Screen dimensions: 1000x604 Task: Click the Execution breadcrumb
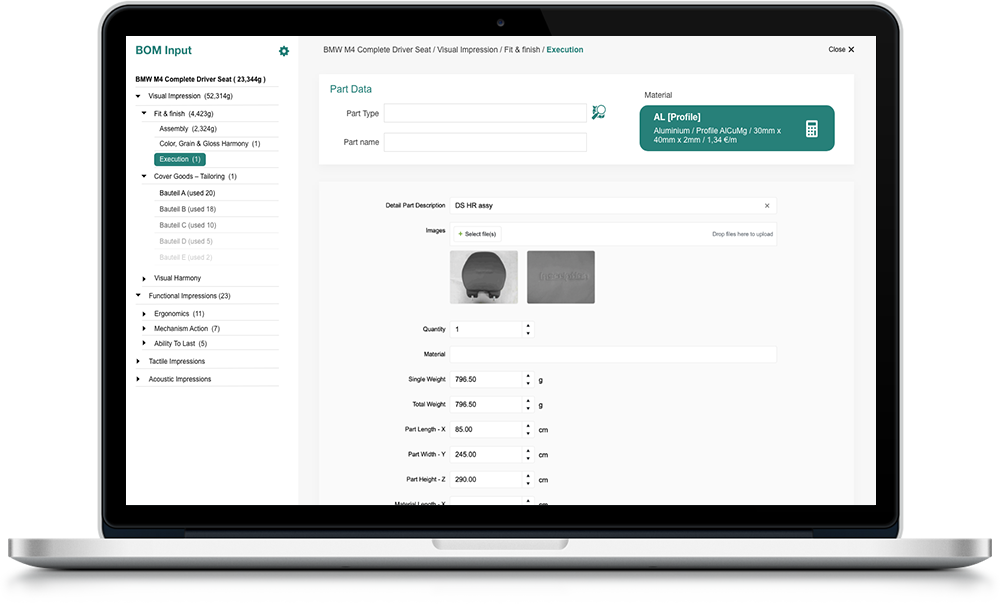pos(564,50)
